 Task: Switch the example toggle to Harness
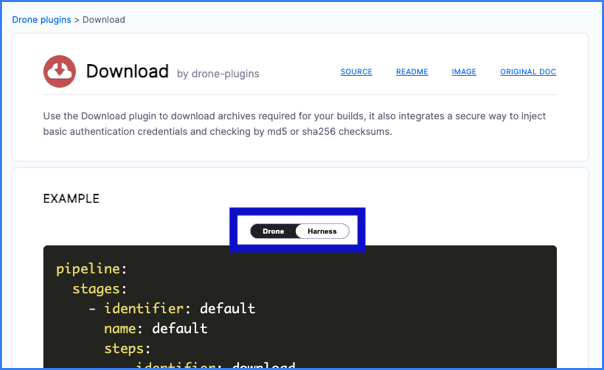[x=322, y=231]
